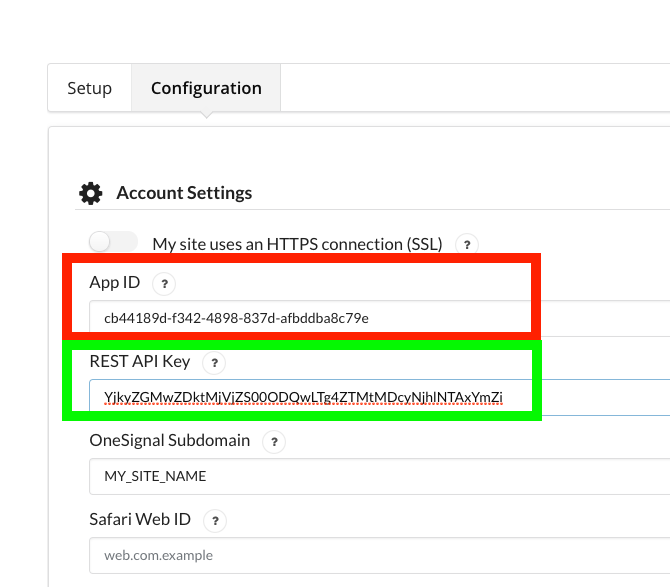Image resolution: width=670 pixels, height=587 pixels.
Task: Click the Safari Web ID question mark
Action: [x=211, y=520]
